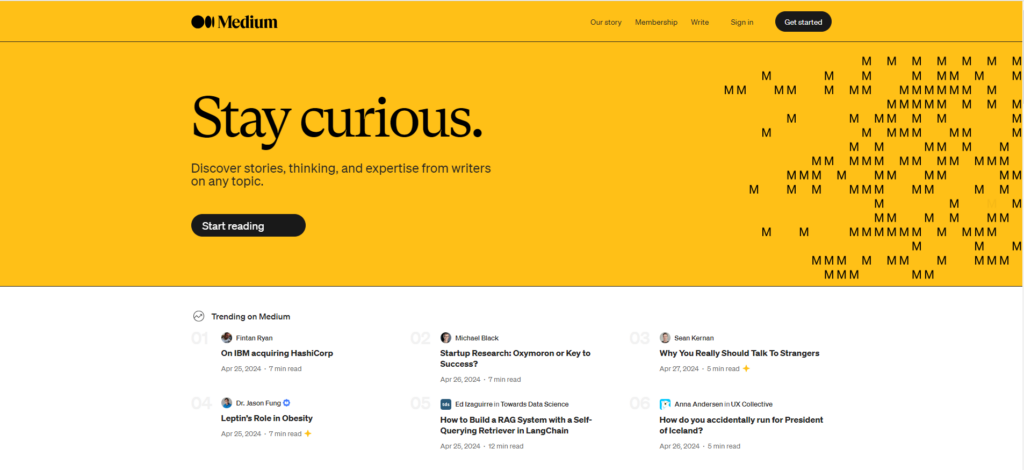This screenshot has height=470, width=1024.
Task: Click rank number 06
Action: coord(639,403)
